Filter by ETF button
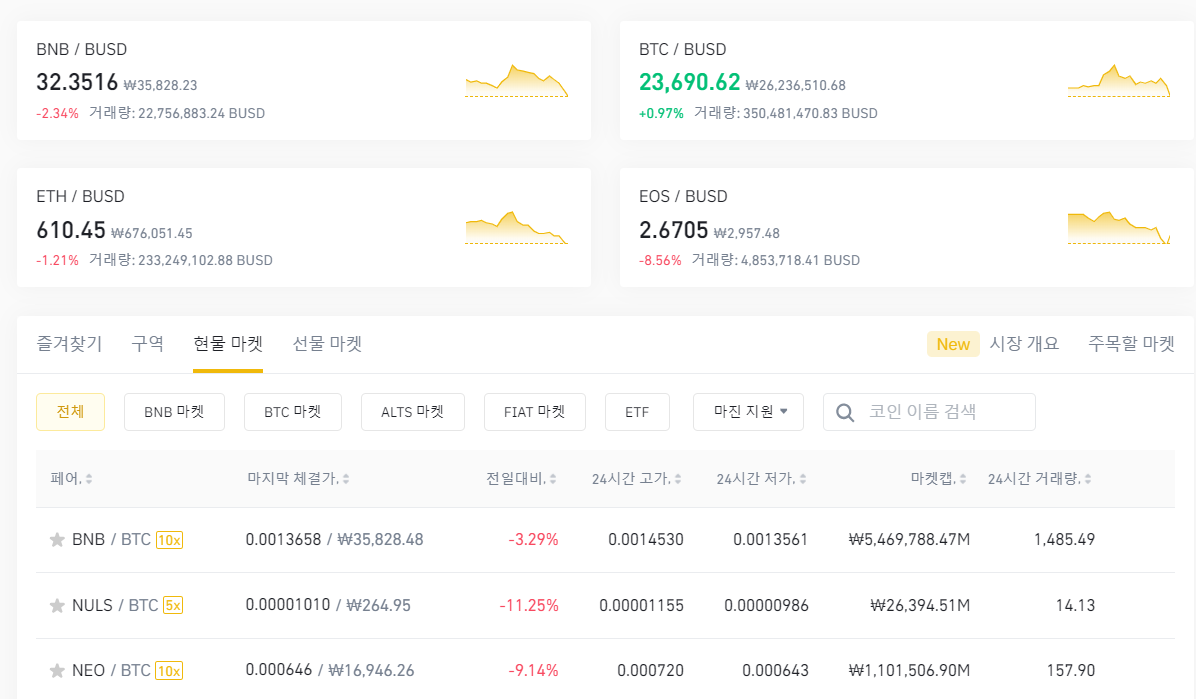The height and width of the screenshot is (699, 1196). 638,412
